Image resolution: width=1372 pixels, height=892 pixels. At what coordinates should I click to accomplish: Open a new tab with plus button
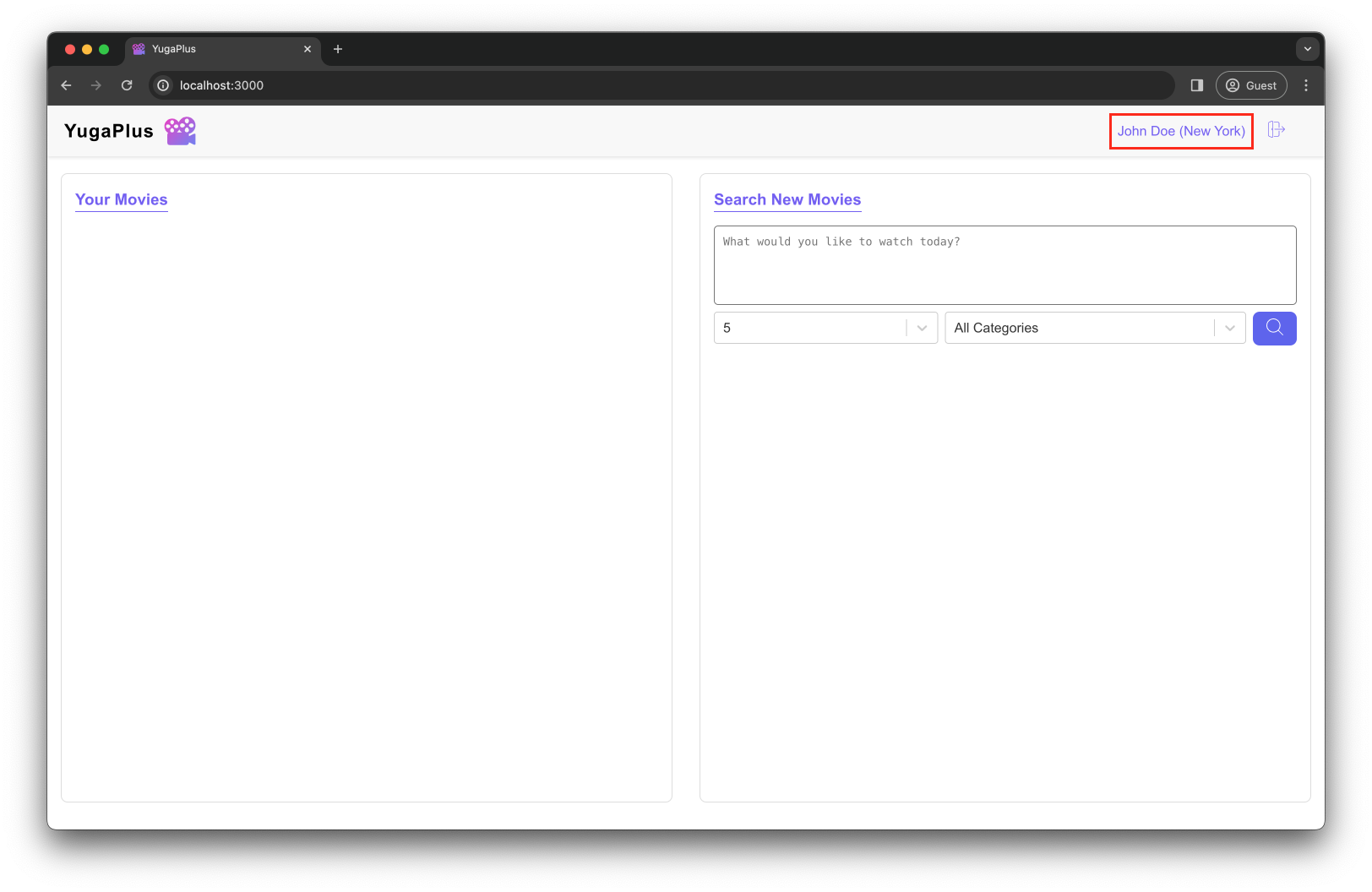338,49
